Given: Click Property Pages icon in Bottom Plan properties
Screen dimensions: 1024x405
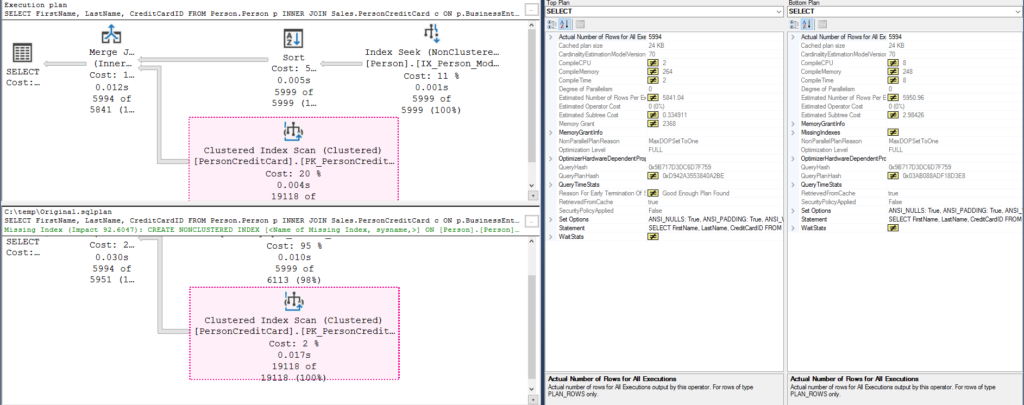Looking at the screenshot, I should (x=820, y=24).
